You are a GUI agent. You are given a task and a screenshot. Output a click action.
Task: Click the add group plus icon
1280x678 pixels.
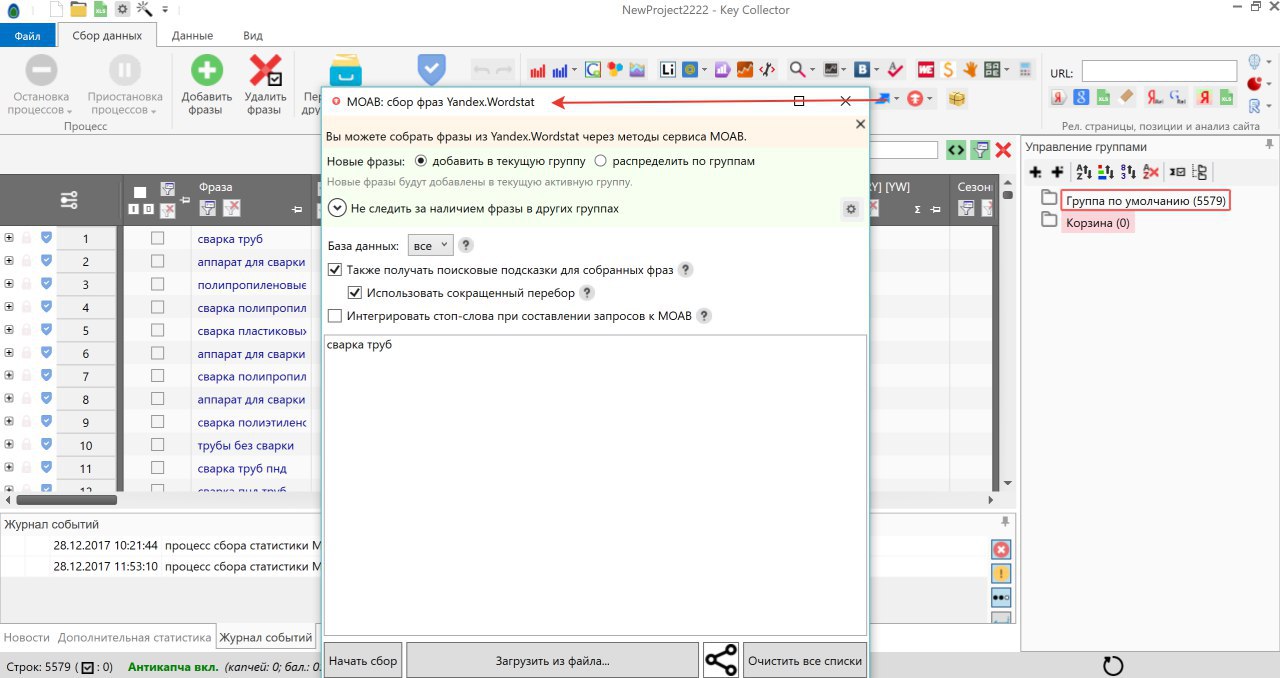tap(1035, 172)
